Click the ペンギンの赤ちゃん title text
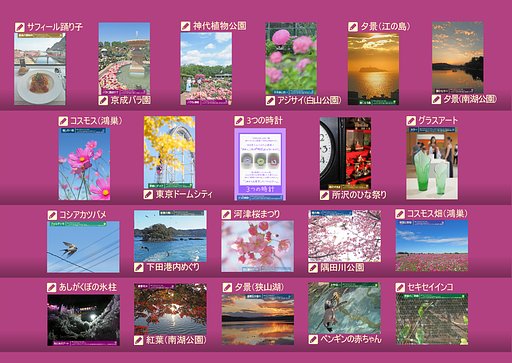 click(x=351, y=339)
